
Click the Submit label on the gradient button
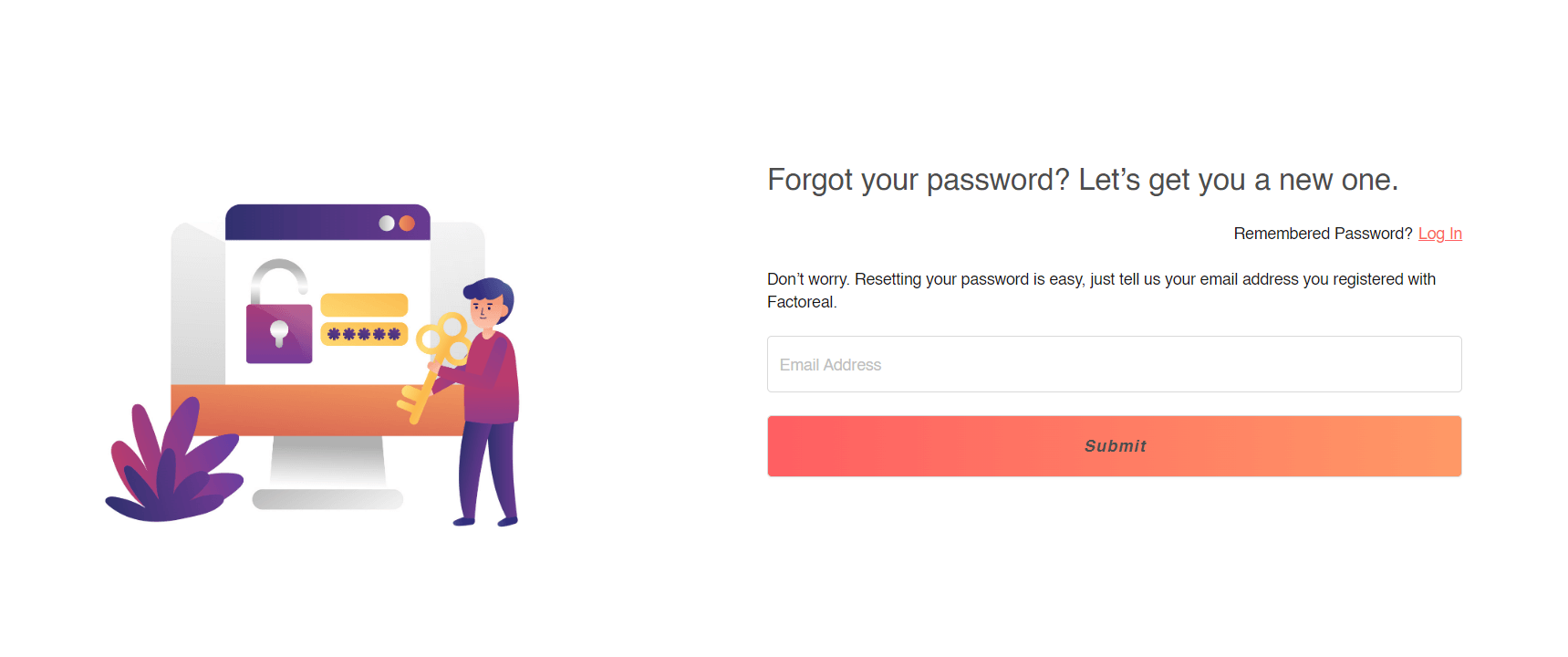1114,445
